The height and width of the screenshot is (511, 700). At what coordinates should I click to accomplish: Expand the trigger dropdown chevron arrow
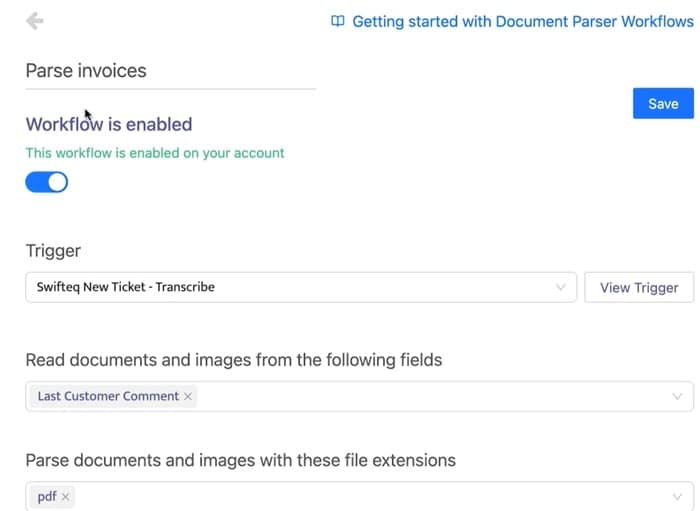click(561, 287)
